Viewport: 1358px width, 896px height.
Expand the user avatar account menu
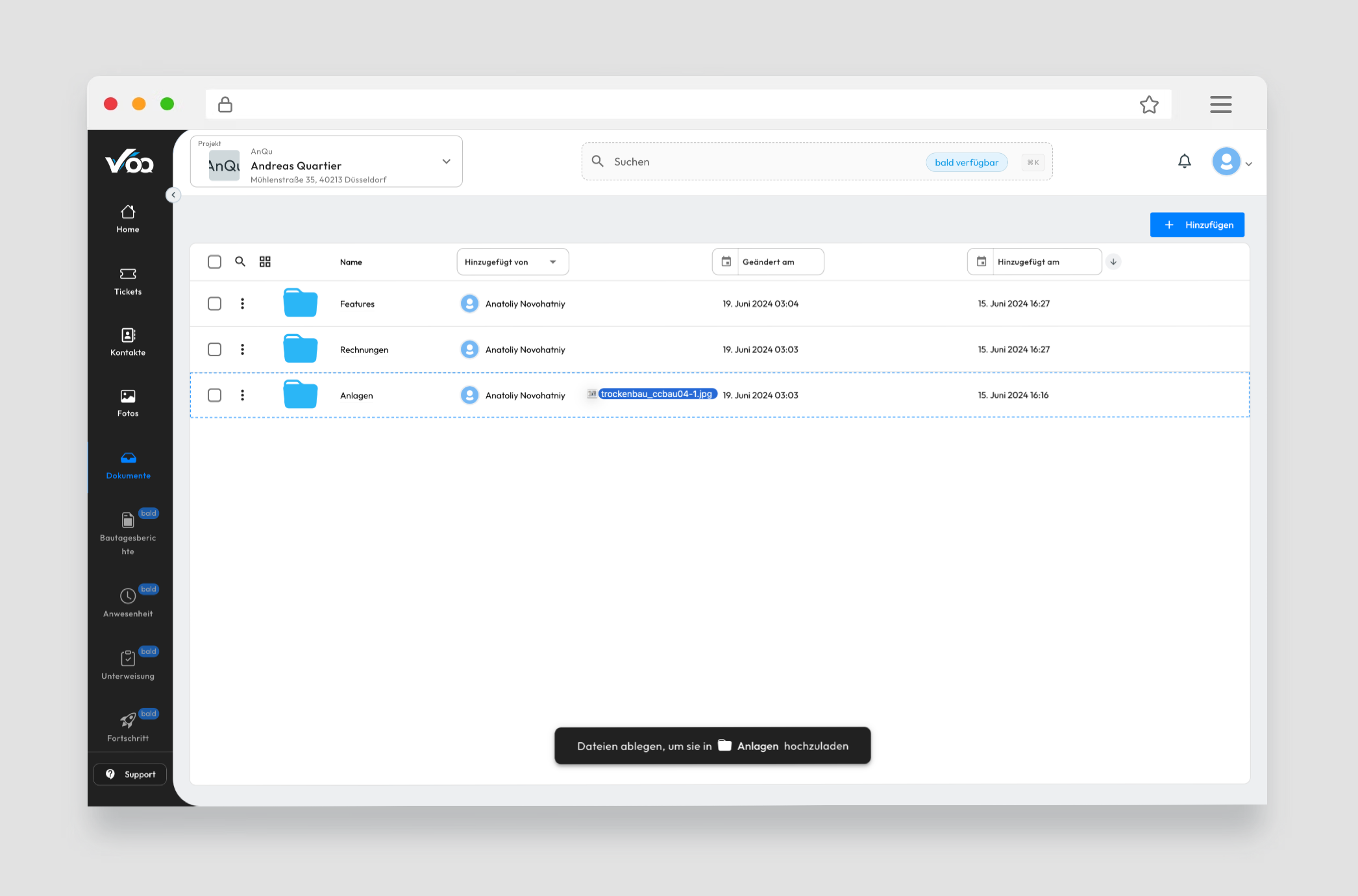(x=1231, y=162)
